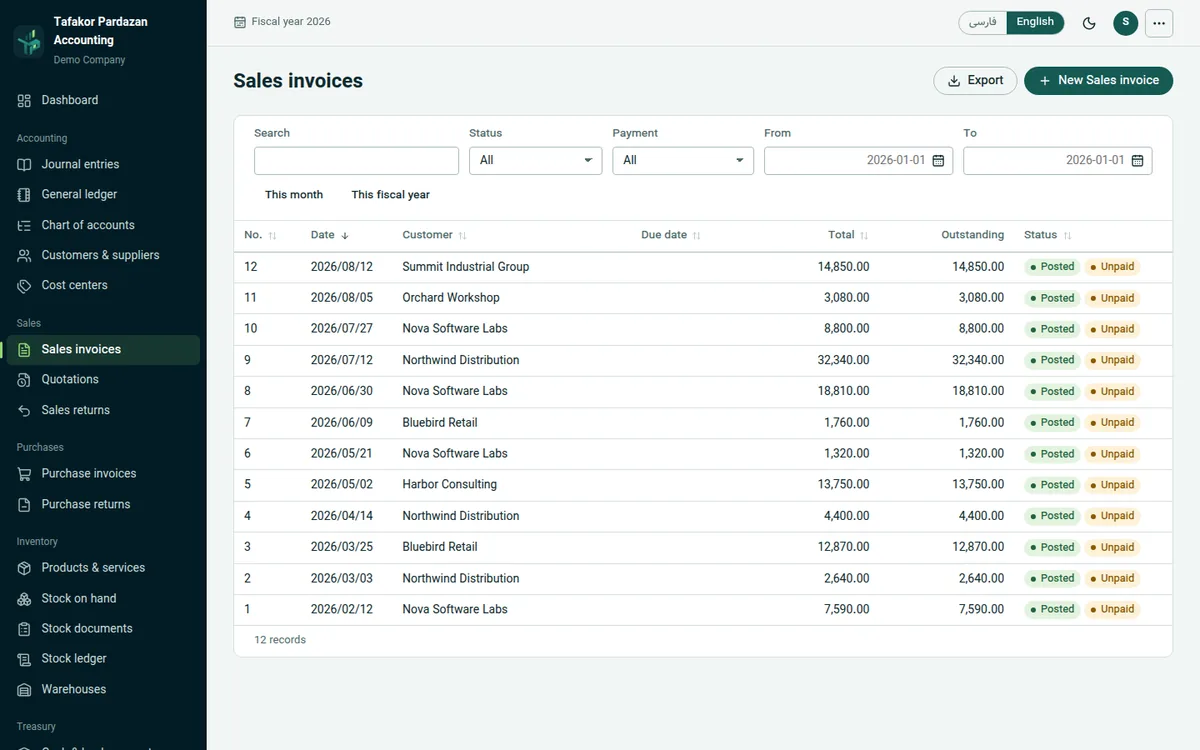The height and width of the screenshot is (750, 1200).
Task: Click Fiscal year 2026 label
Action: click(x=291, y=22)
